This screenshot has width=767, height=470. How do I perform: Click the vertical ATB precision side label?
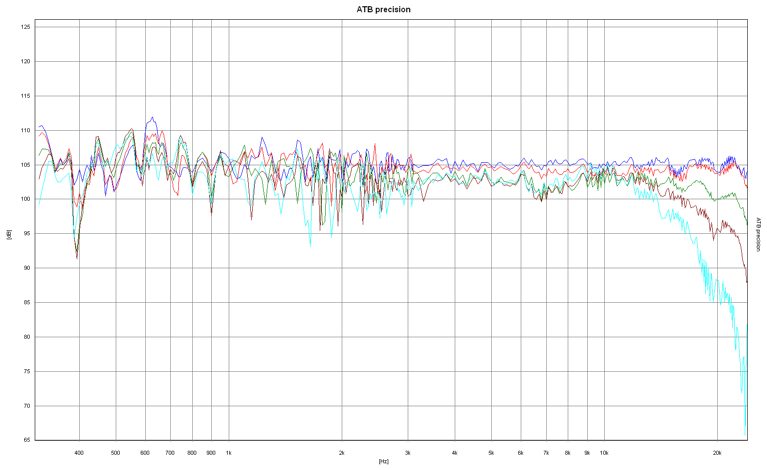[x=758, y=234]
